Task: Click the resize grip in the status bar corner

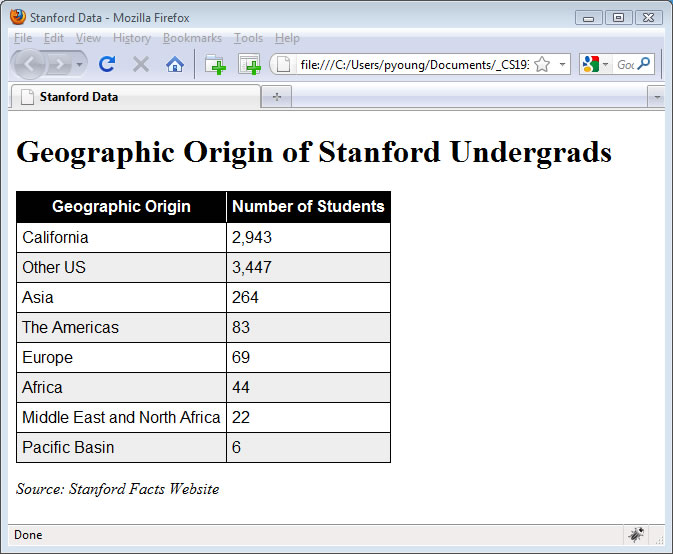Action: coord(659,540)
